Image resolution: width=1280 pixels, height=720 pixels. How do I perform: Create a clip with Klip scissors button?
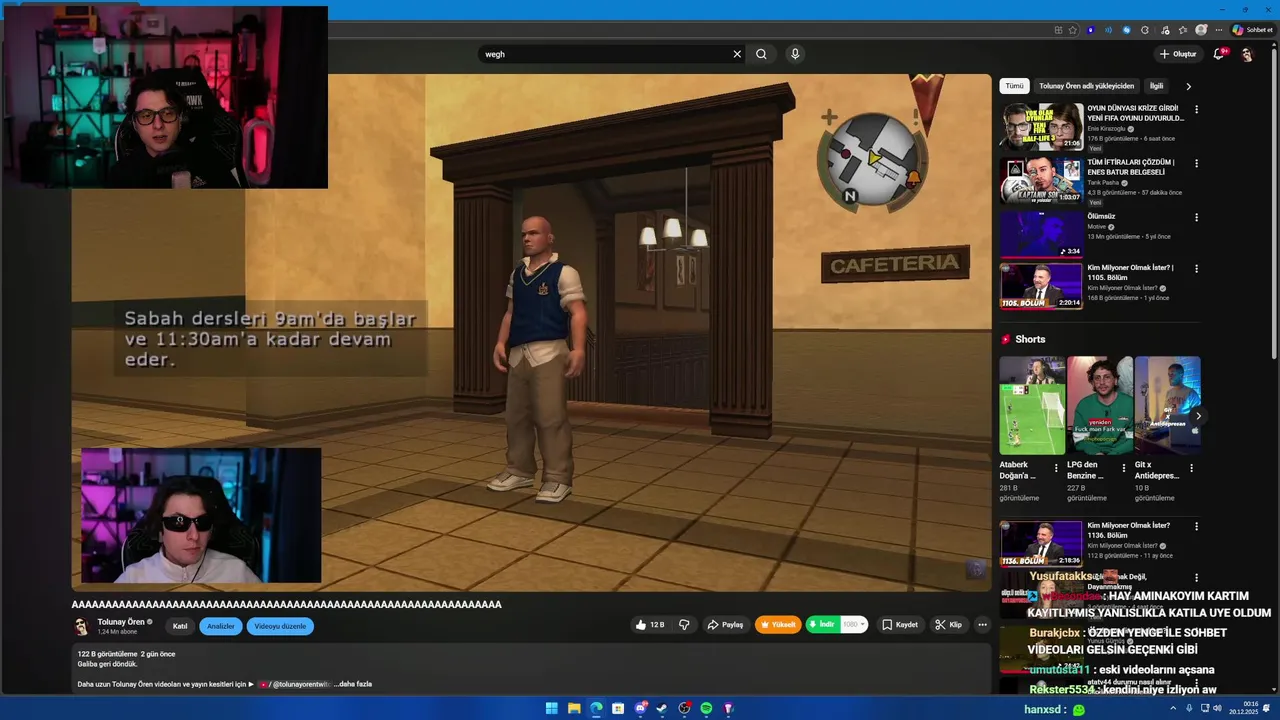coord(948,625)
